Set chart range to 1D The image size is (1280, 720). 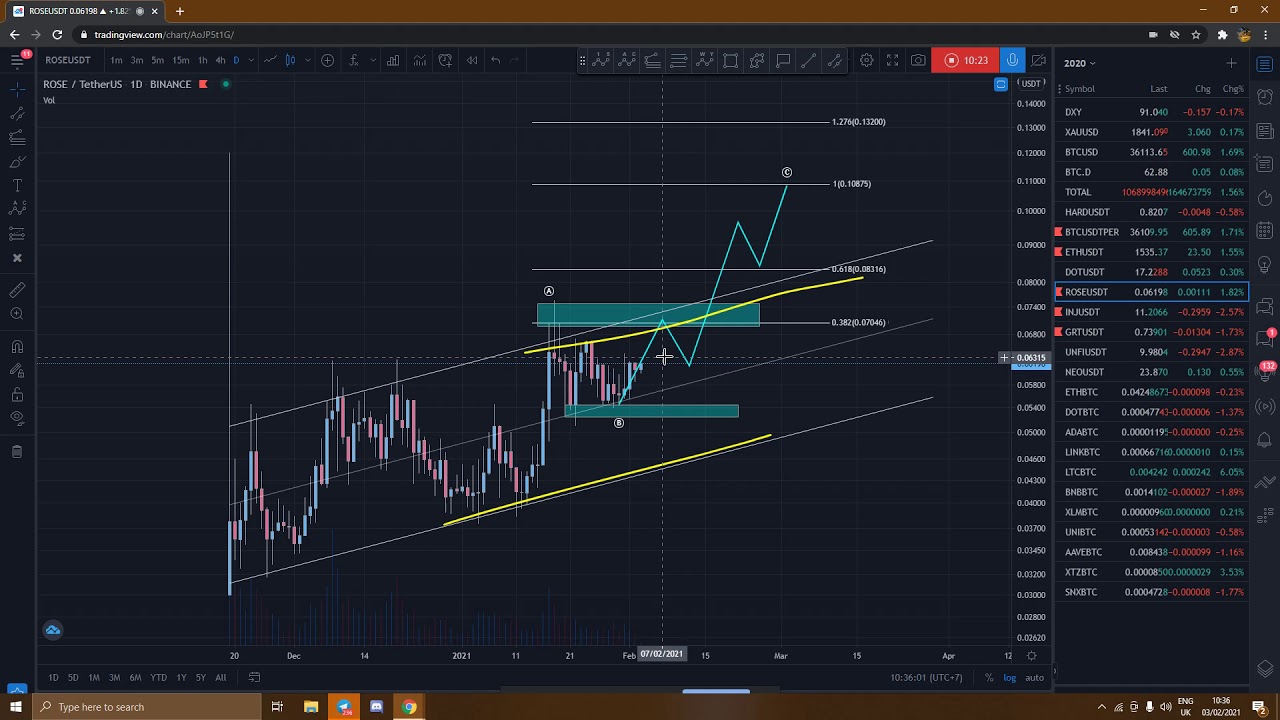pyautogui.click(x=53, y=678)
